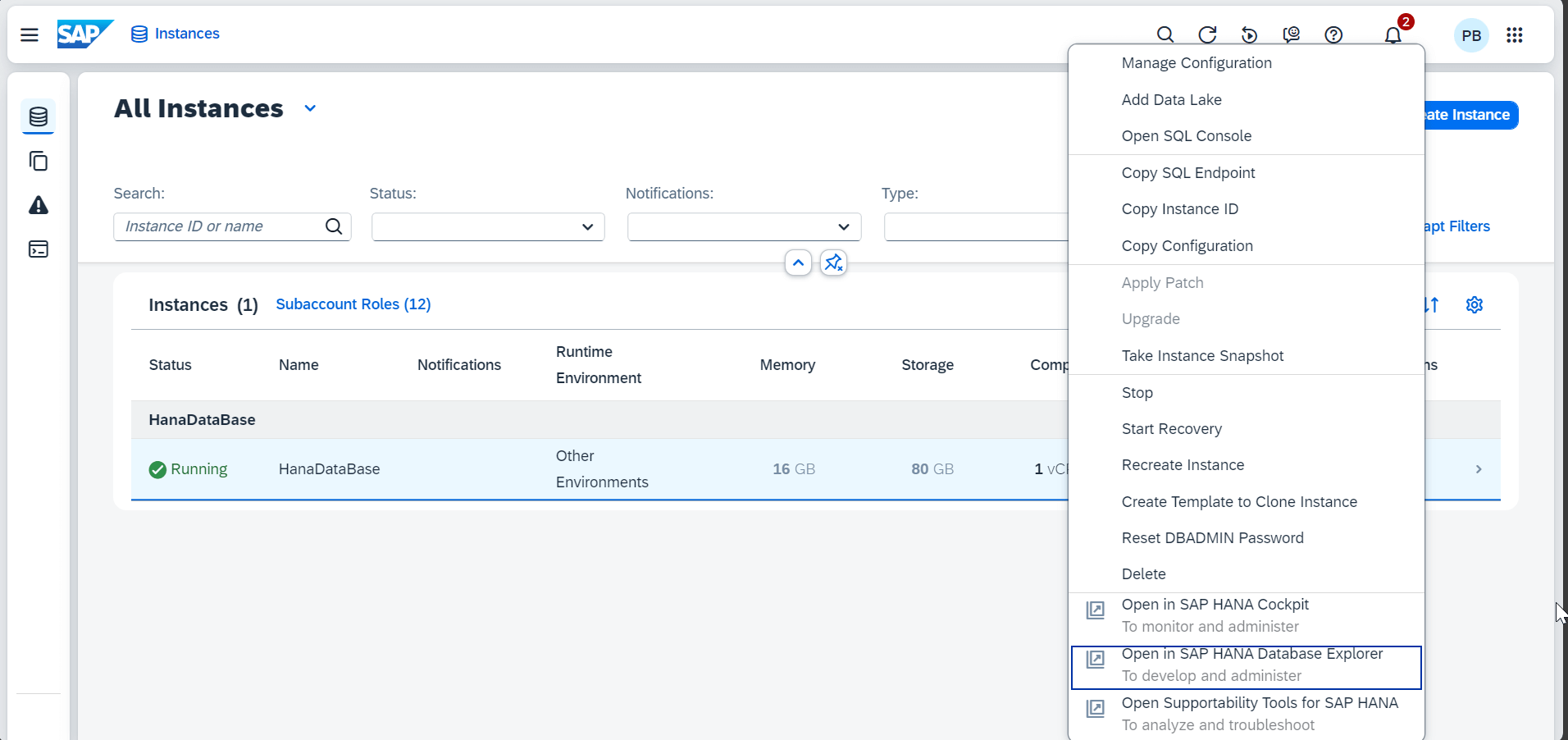Click the search icon in the top bar

coord(1165,34)
